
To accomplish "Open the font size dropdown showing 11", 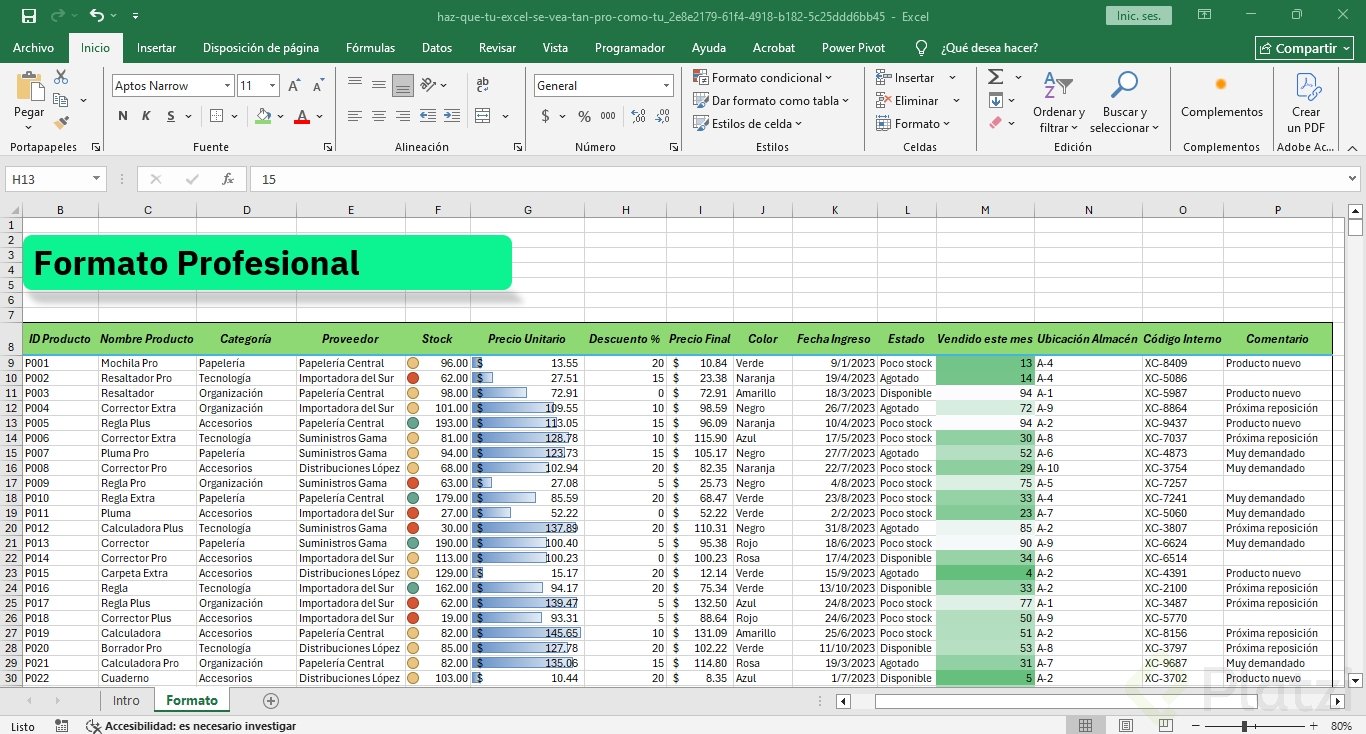I will pyautogui.click(x=273, y=86).
